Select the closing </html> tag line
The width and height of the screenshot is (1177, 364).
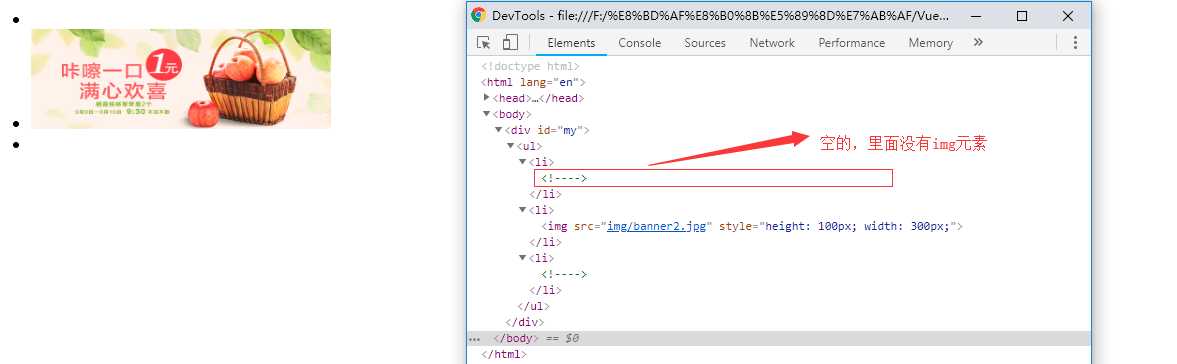[504, 354]
